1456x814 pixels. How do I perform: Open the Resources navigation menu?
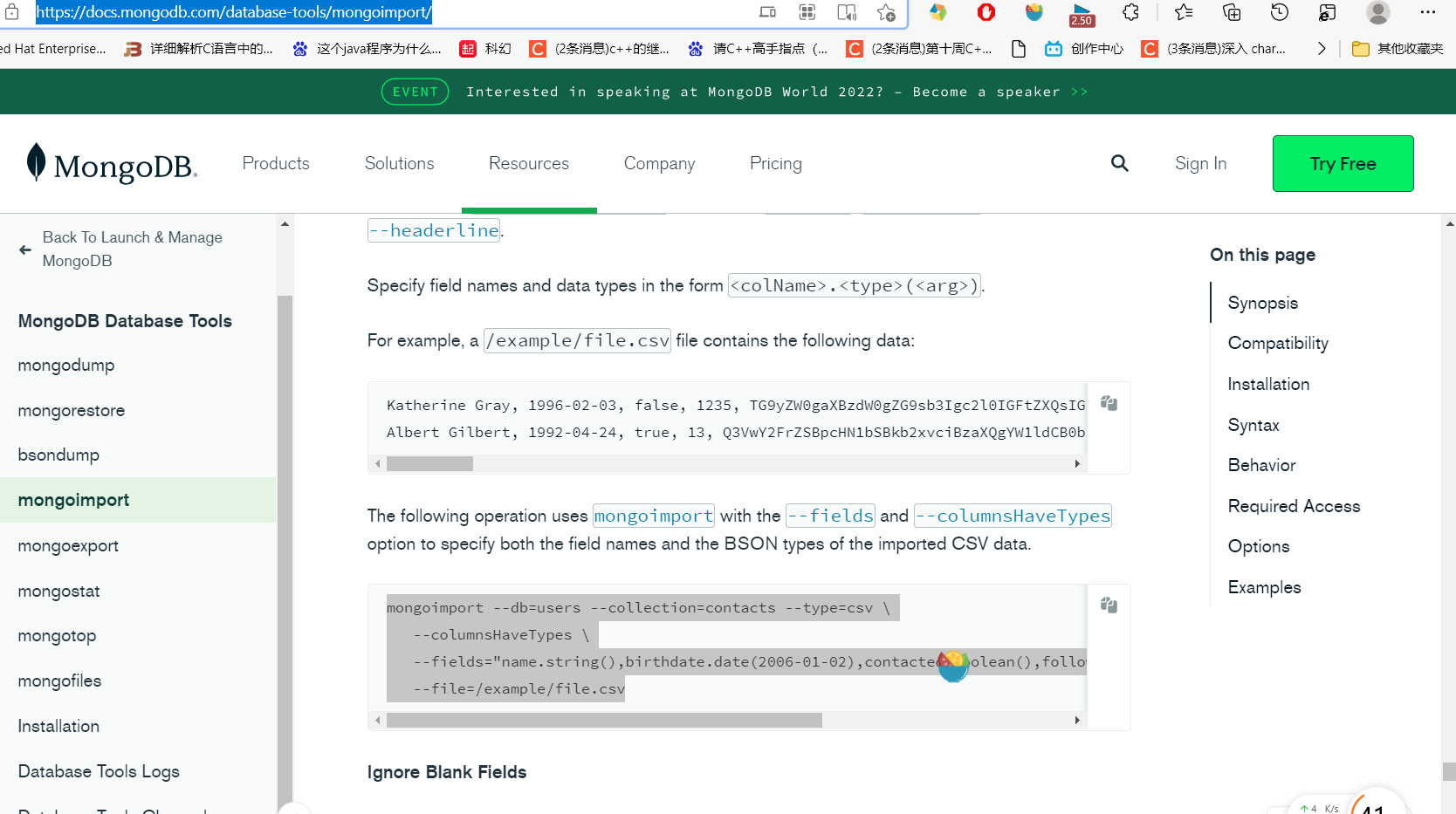[528, 163]
